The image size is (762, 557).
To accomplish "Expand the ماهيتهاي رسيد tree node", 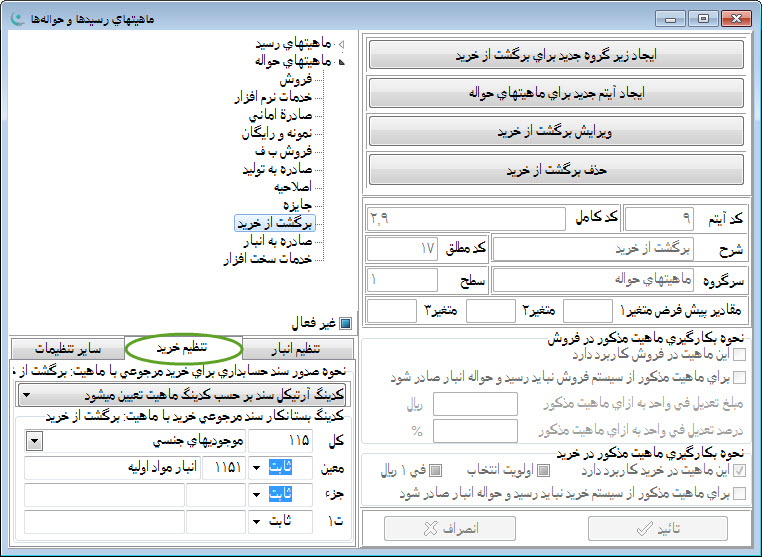I will [x=341, y=45].
